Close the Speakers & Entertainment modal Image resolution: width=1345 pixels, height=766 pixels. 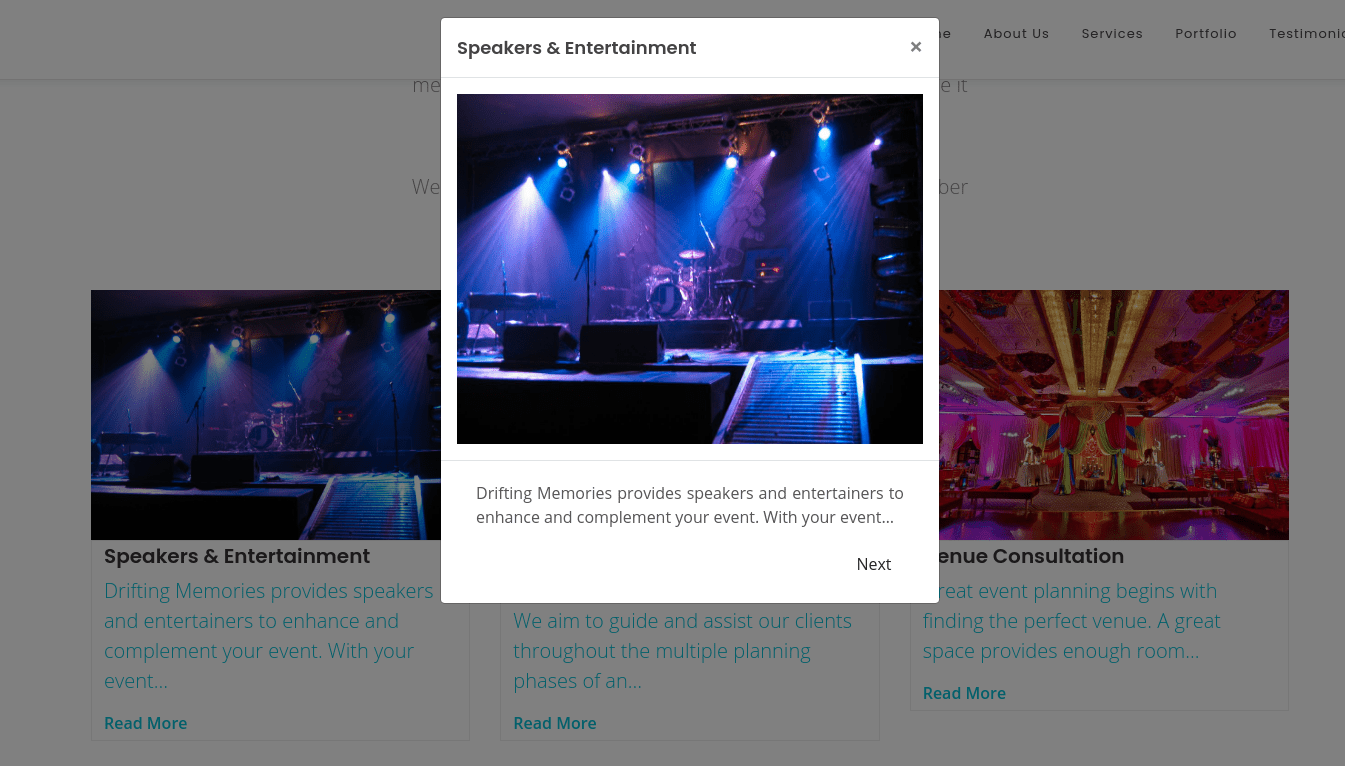point(915,47)
